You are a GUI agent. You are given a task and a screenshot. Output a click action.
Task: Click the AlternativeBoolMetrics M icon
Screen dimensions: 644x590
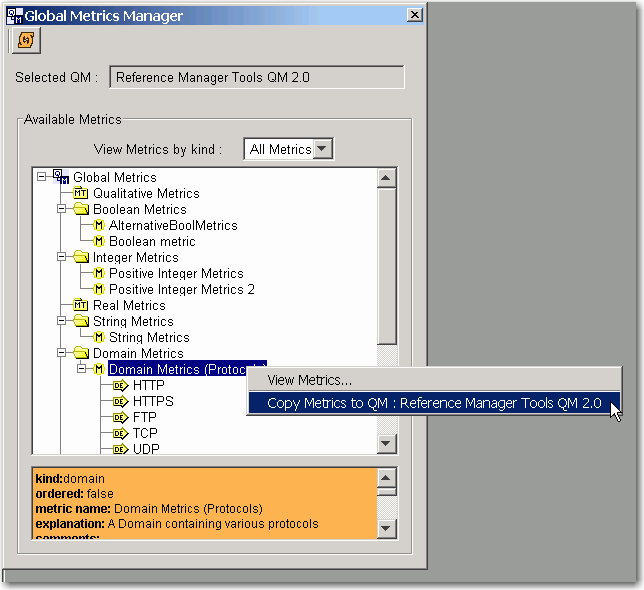(99, 225)
